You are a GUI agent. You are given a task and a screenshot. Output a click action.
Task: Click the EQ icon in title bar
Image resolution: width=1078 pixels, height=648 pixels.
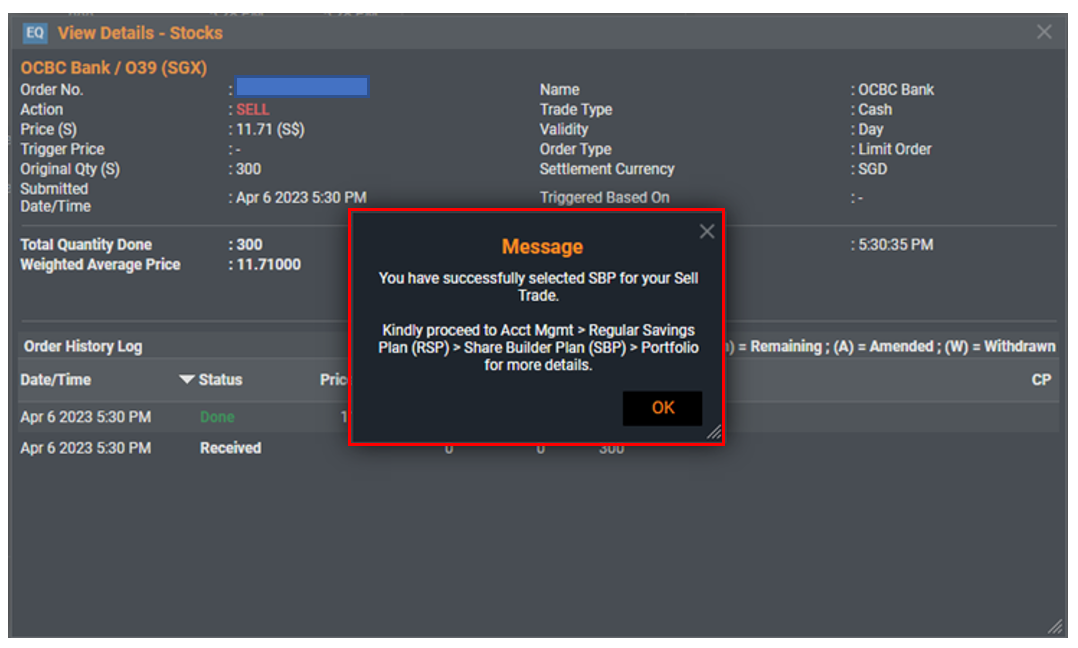pyautogui.click(x=35, y=32)
